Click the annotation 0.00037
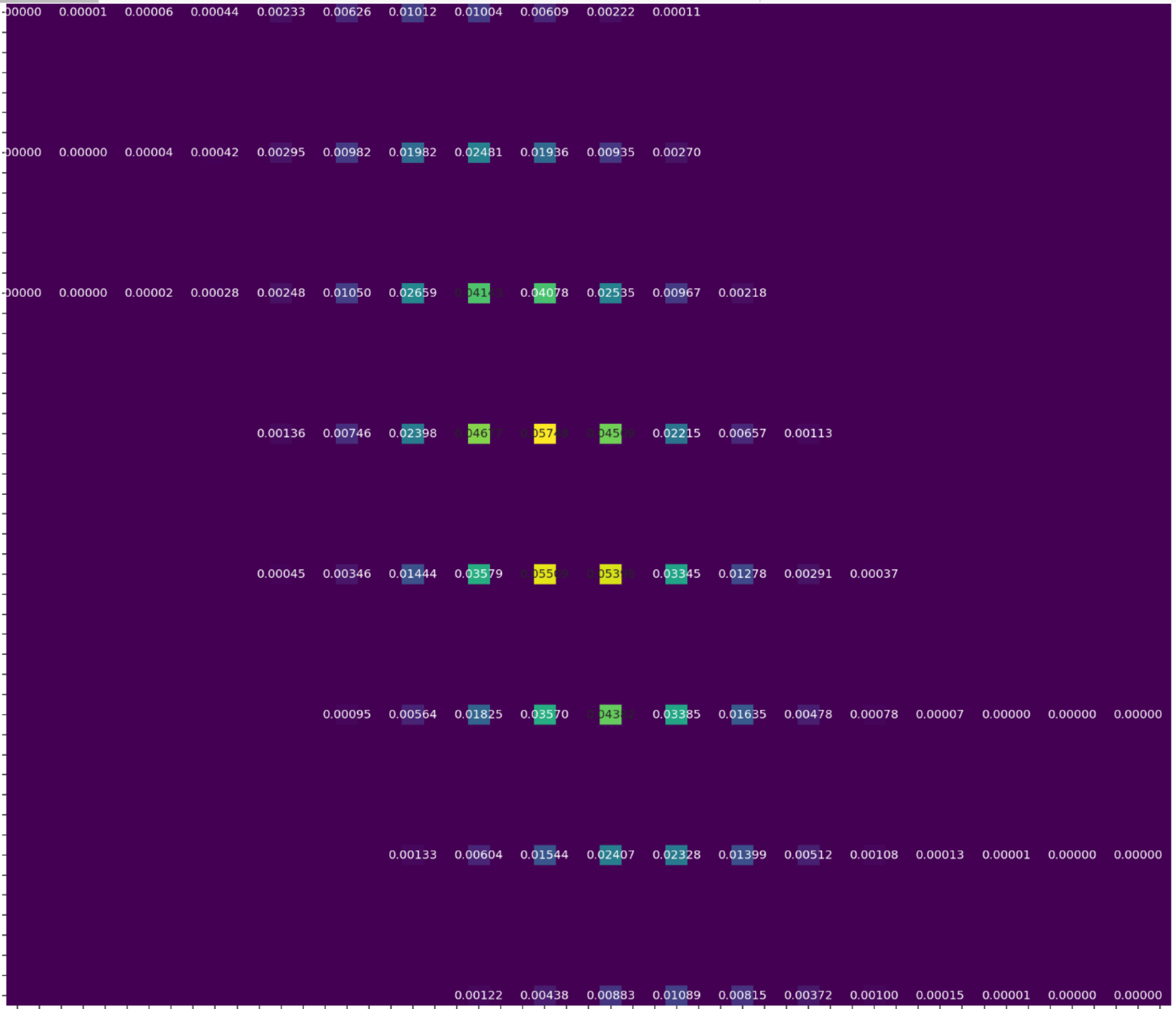This screenshot has height=1009, width=1176. pyautogui.click(x=874, y=573)
